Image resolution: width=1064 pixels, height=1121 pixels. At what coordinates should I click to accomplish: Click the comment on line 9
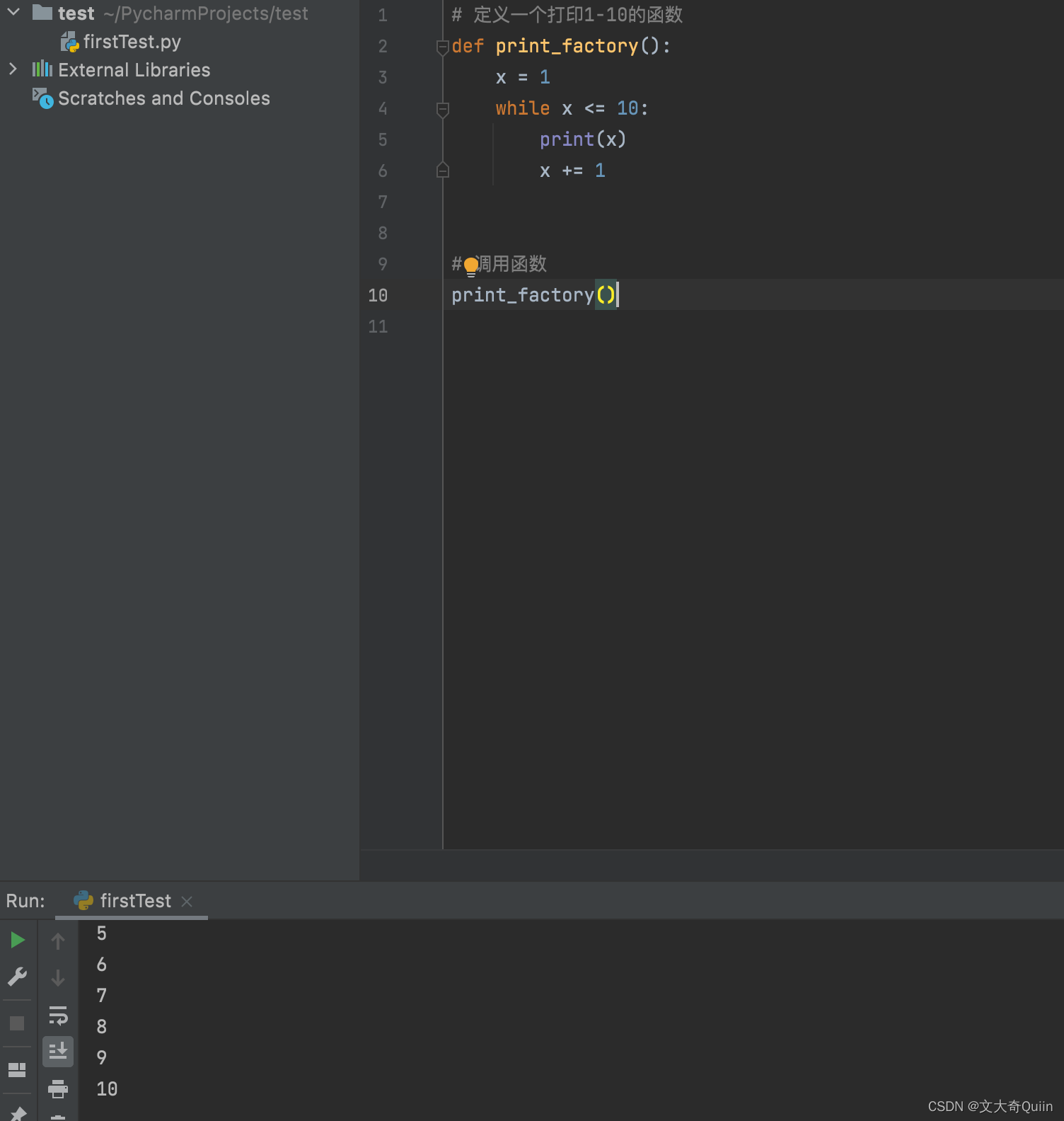(x=499, y=264)
